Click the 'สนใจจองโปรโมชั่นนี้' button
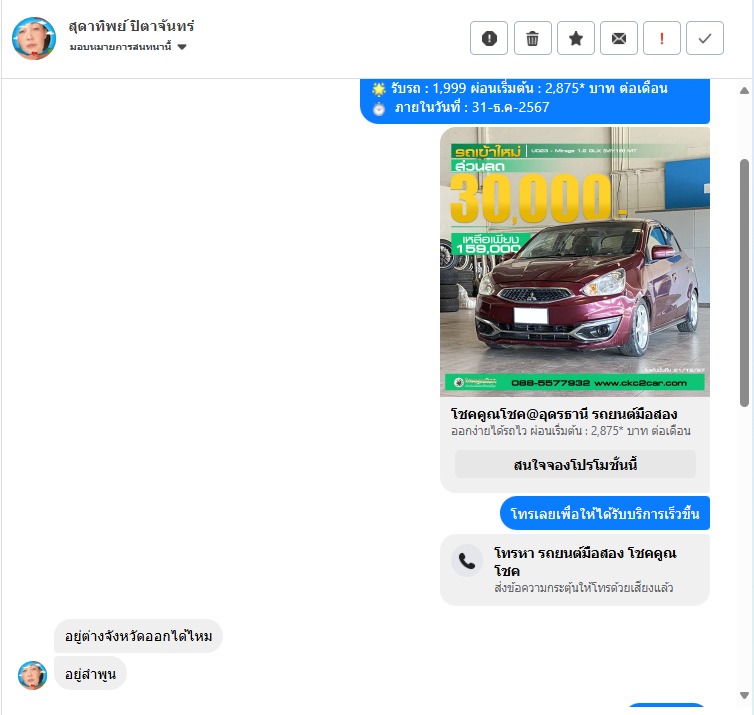 [x=575, y=464]
